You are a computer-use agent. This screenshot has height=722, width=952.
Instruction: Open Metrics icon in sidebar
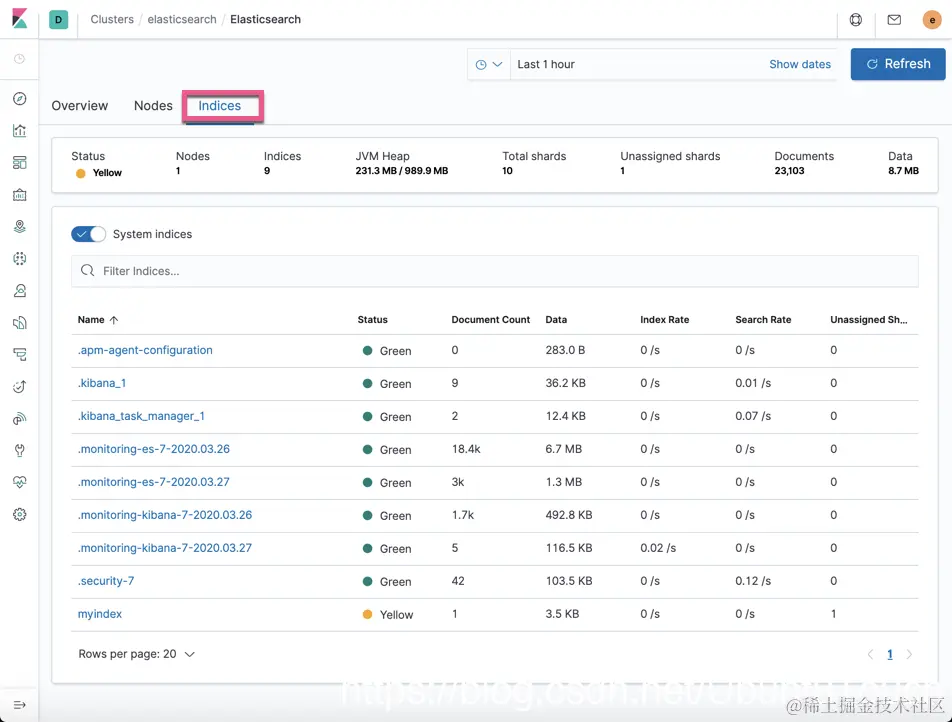19,291
